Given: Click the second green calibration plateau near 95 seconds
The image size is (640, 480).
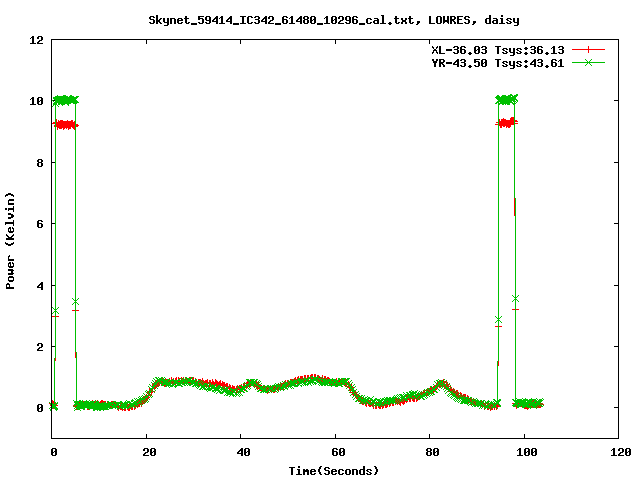Looking at the screenshot, I should [x=507, y=99].
